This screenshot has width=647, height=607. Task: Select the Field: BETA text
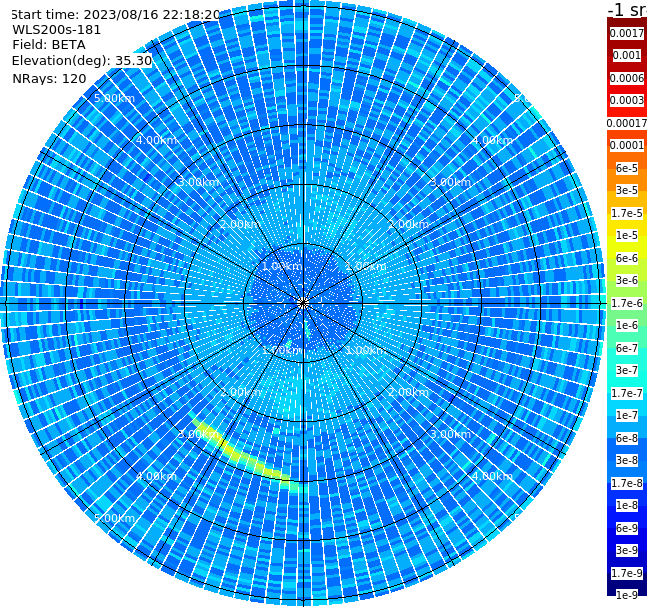point(49,45)
